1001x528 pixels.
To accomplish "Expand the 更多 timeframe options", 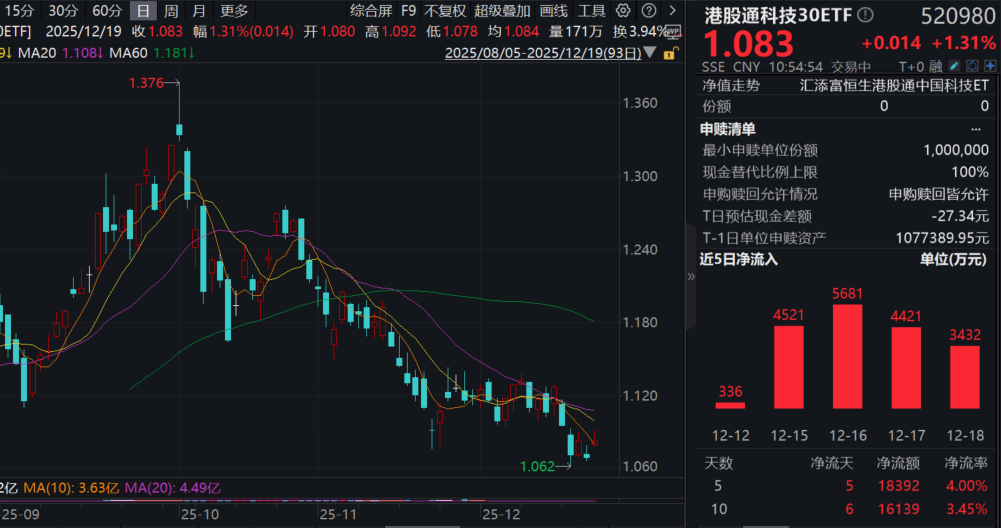I will pos(234,11).
